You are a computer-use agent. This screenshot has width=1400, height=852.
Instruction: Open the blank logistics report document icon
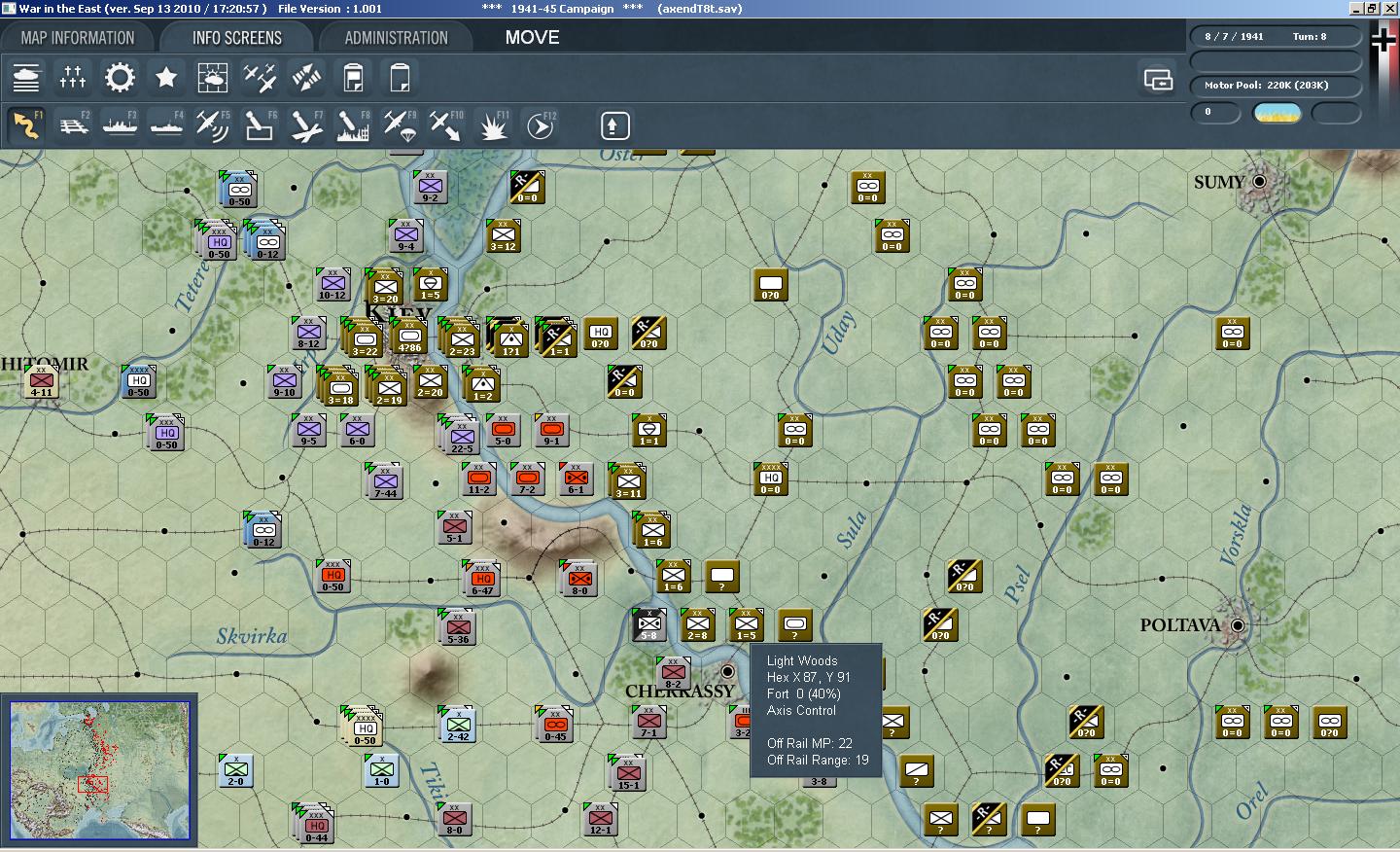coord(400,78)
